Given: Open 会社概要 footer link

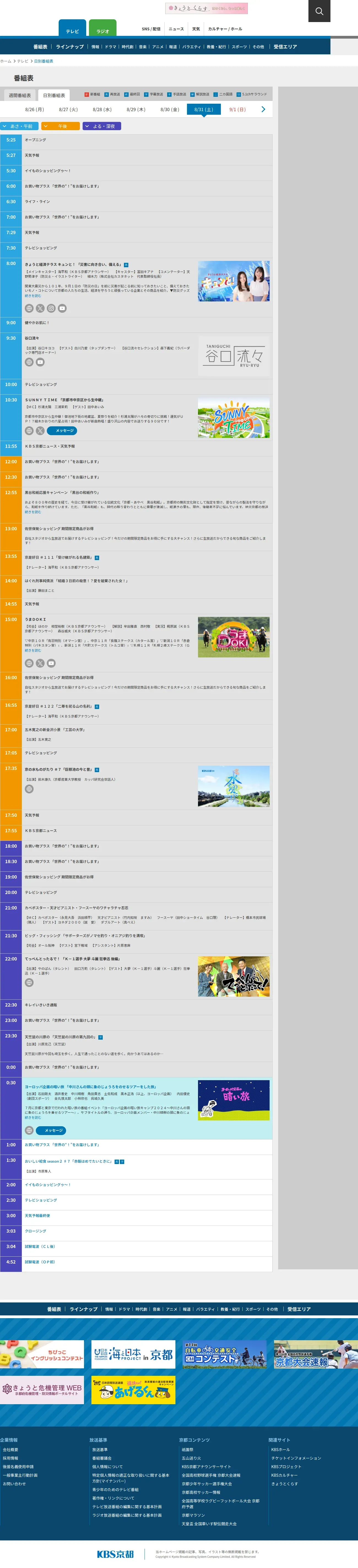Looking at the screenshot, I should click(x=10, y=1450).
